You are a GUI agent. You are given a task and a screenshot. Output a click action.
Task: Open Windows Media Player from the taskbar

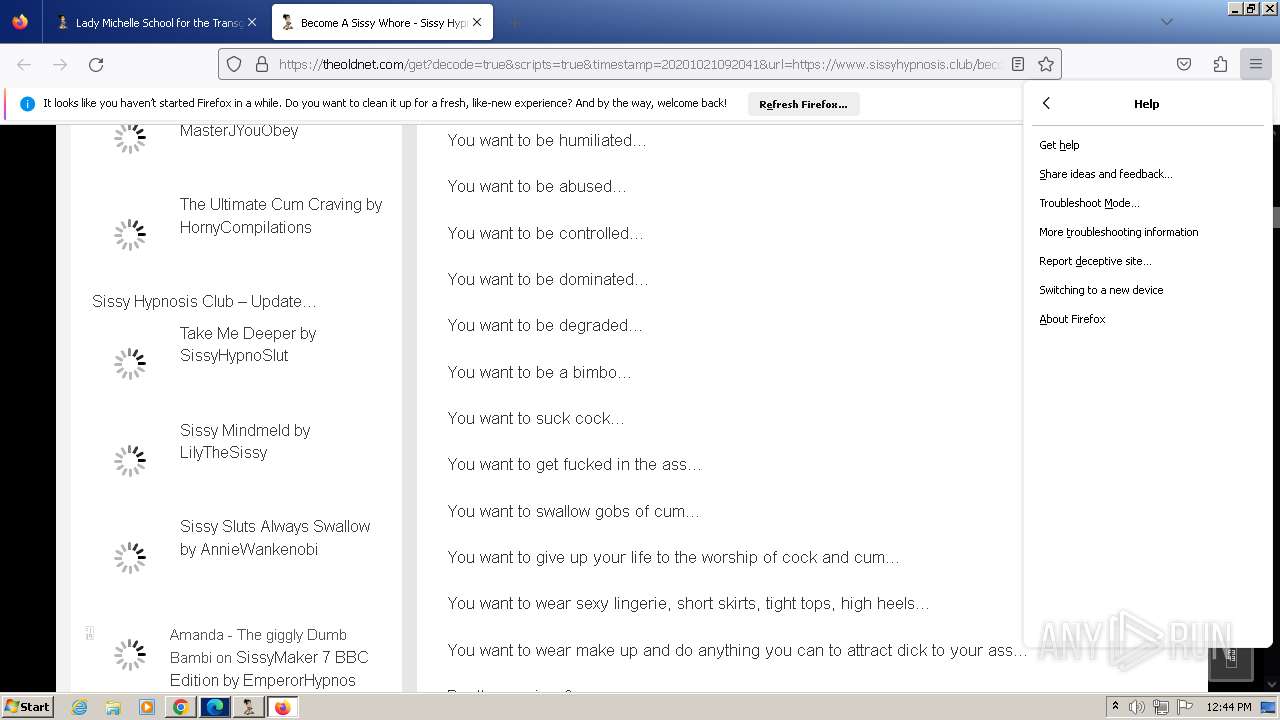[x=147, y=707]
